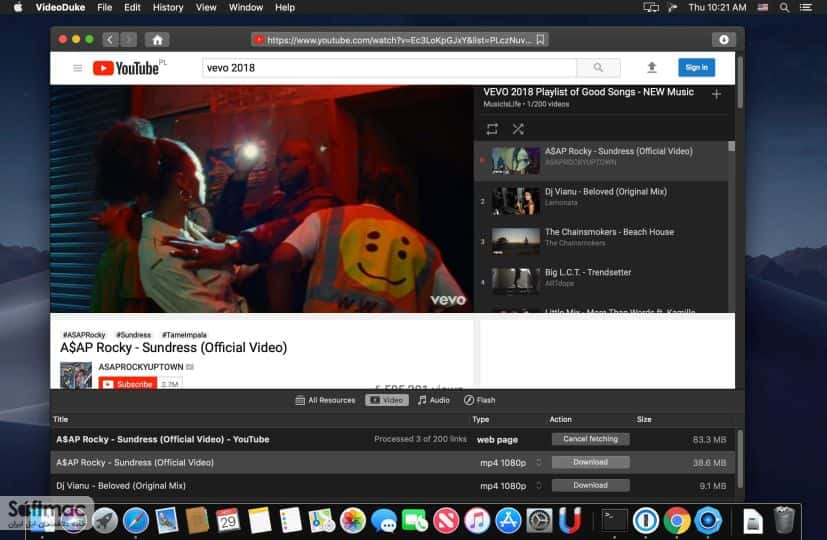The width and height of the screenshot is (827, 540).
Task: Go to YouTube home via its logo
Action: coord(127,68)
